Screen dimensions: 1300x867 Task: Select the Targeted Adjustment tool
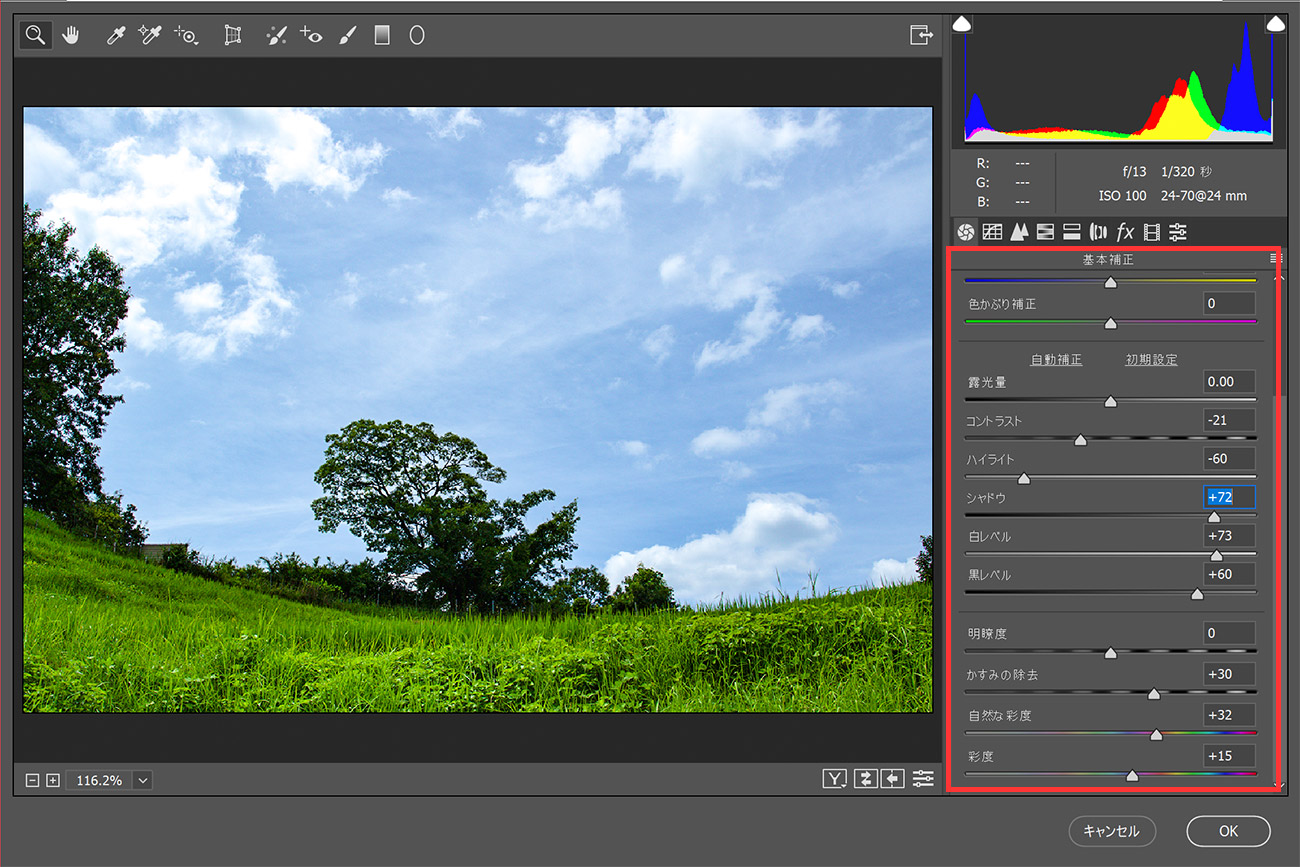coord(186,35)
